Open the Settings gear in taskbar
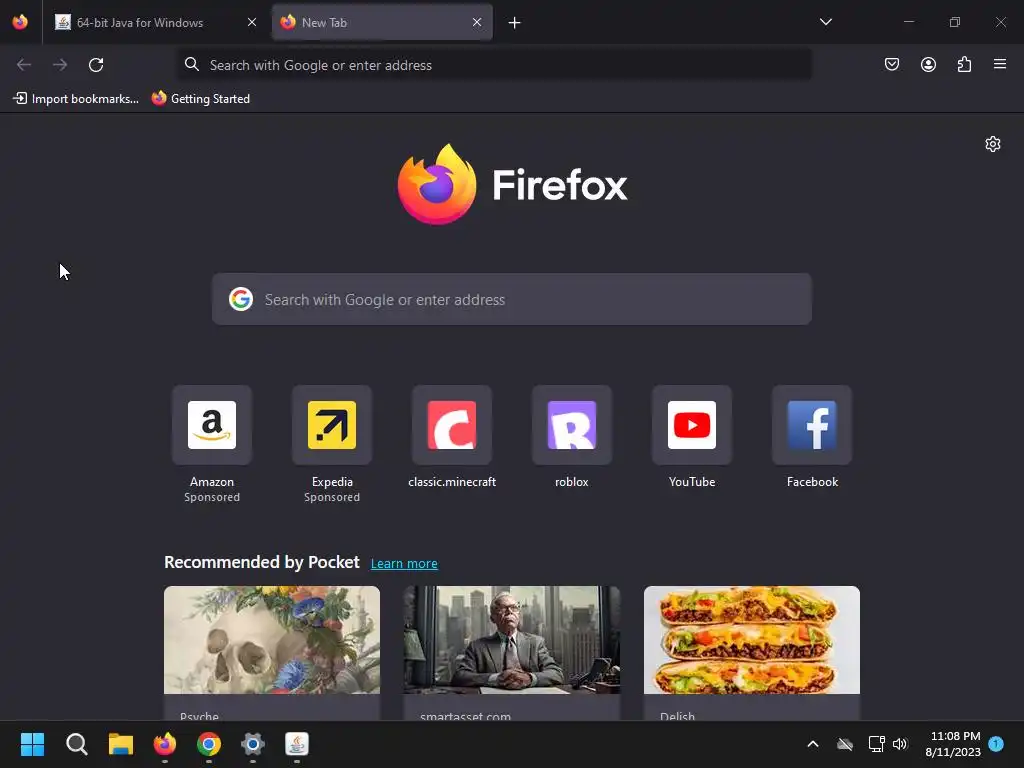Viewport: 1024px width, 768px height. point(253,744)
